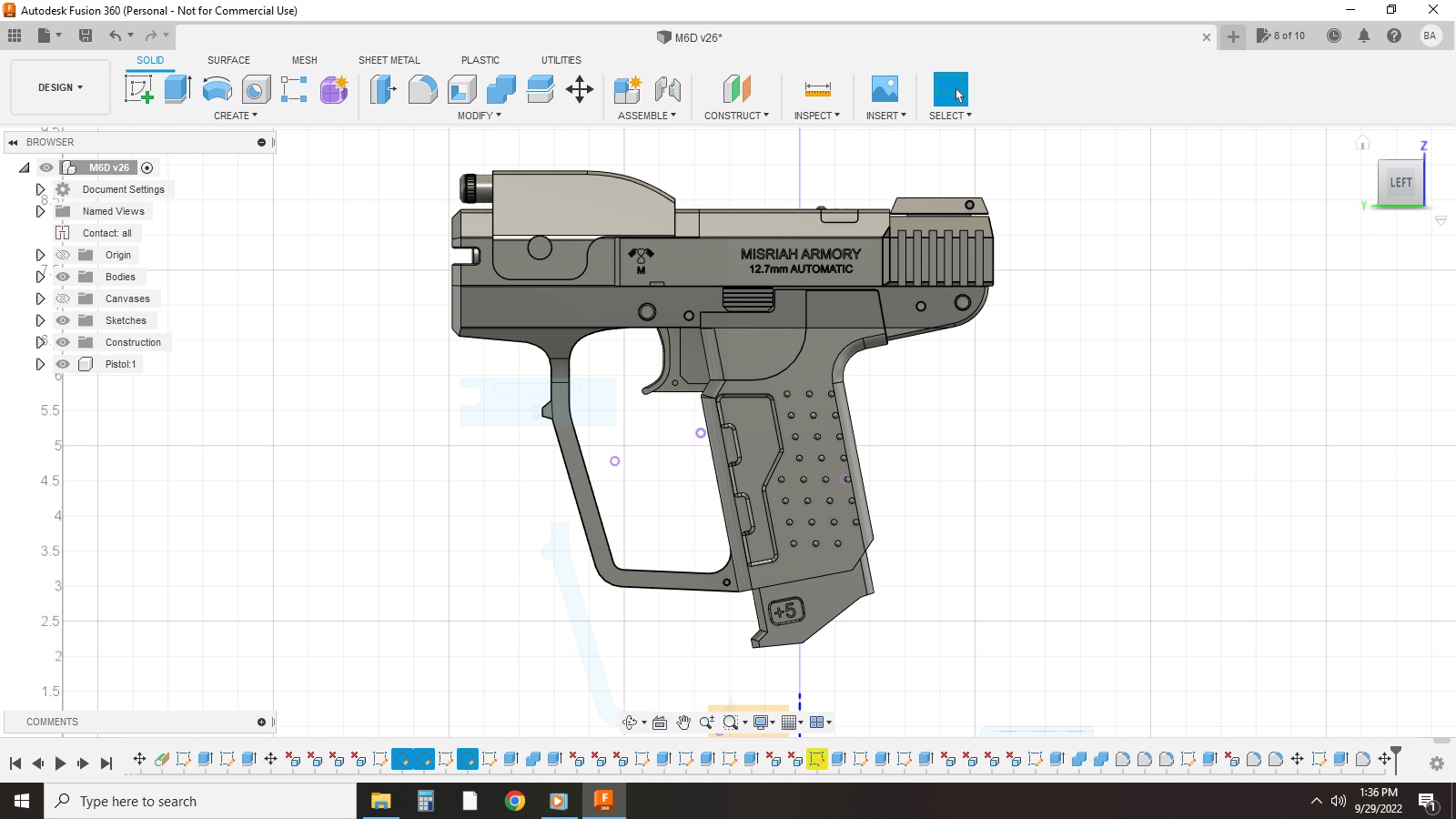Select the Joint tool
The width and height of the screenshot is (1456, 819).
pos(668,89)
